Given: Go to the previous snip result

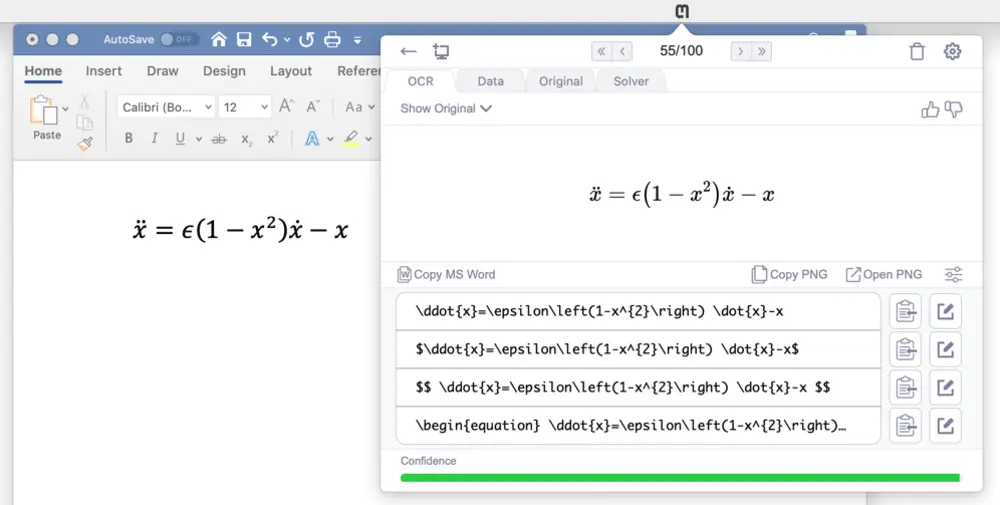Looking at the screenshot, I should 622,52.
